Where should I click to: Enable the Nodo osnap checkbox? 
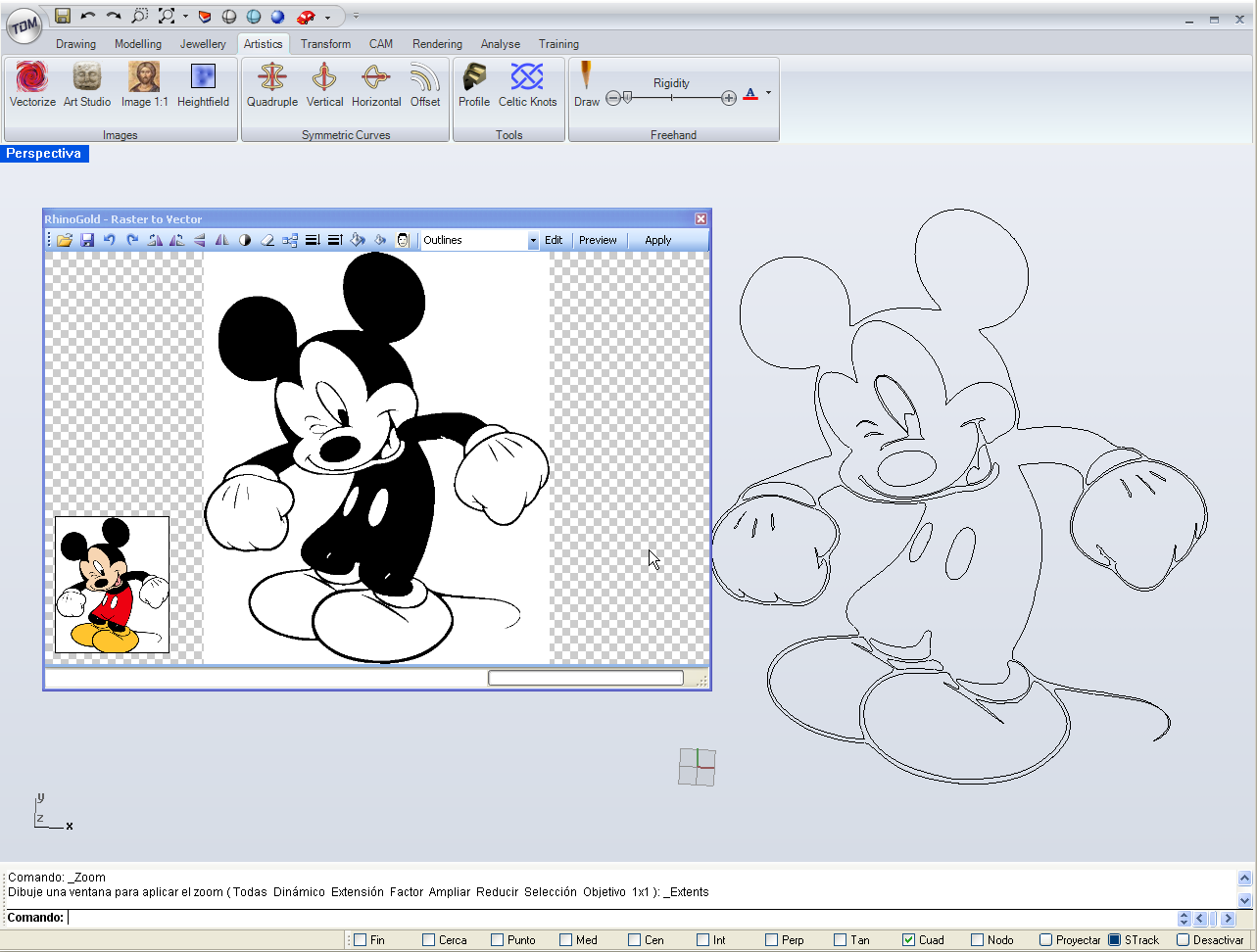(978, 940)
